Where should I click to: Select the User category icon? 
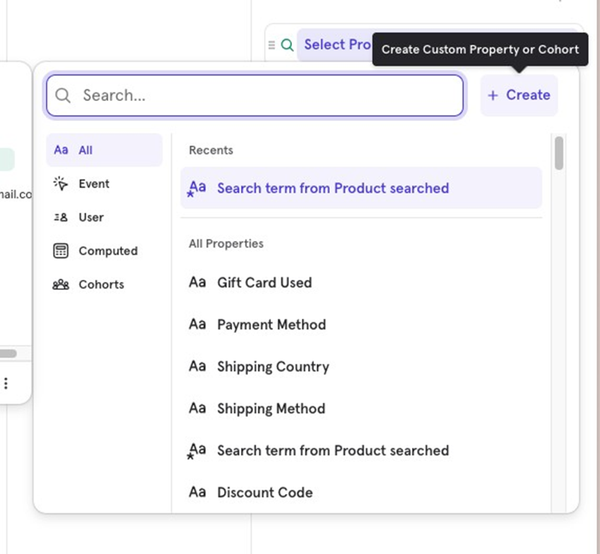[61, 217]
